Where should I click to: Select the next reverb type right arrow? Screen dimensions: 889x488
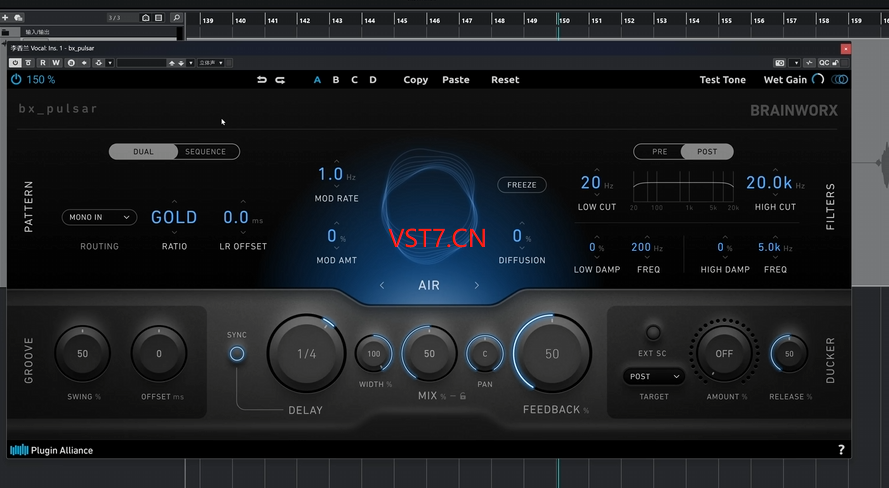(x=477, y=285)
